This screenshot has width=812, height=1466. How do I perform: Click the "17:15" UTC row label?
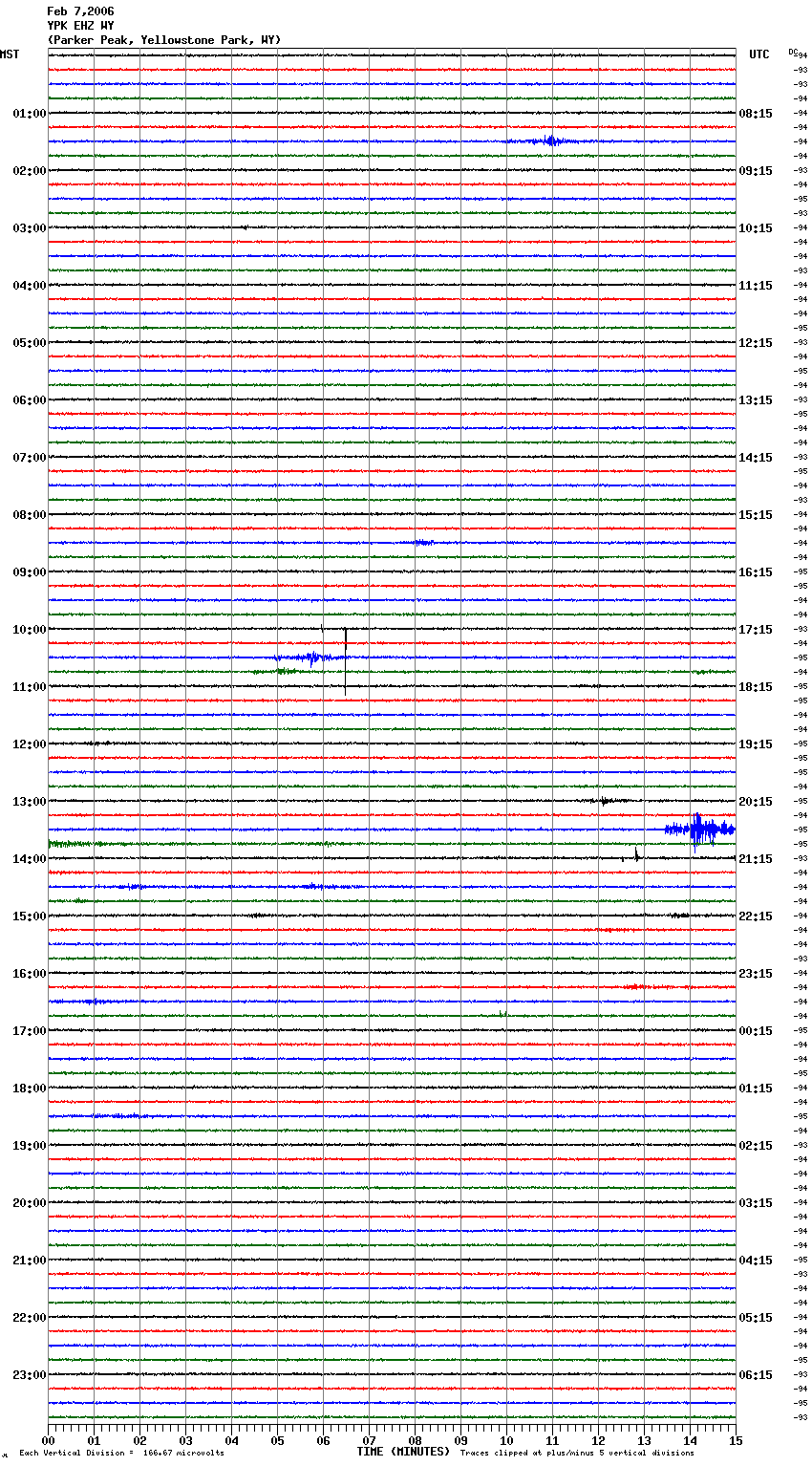[x=756, y=630]
